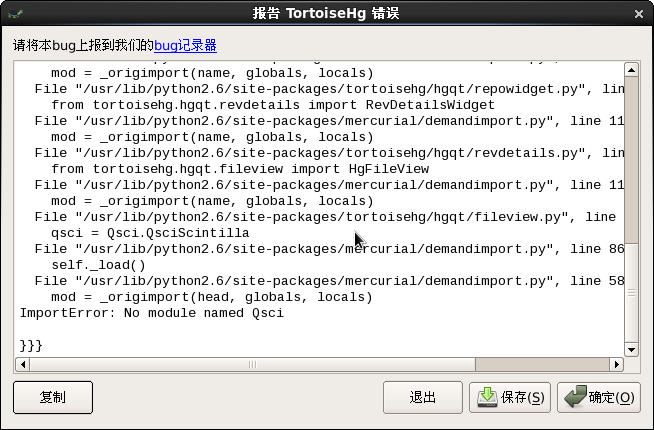Click the horizontal scrollbar left arrow
Screen dimensions: 654x430
point(23,365)
